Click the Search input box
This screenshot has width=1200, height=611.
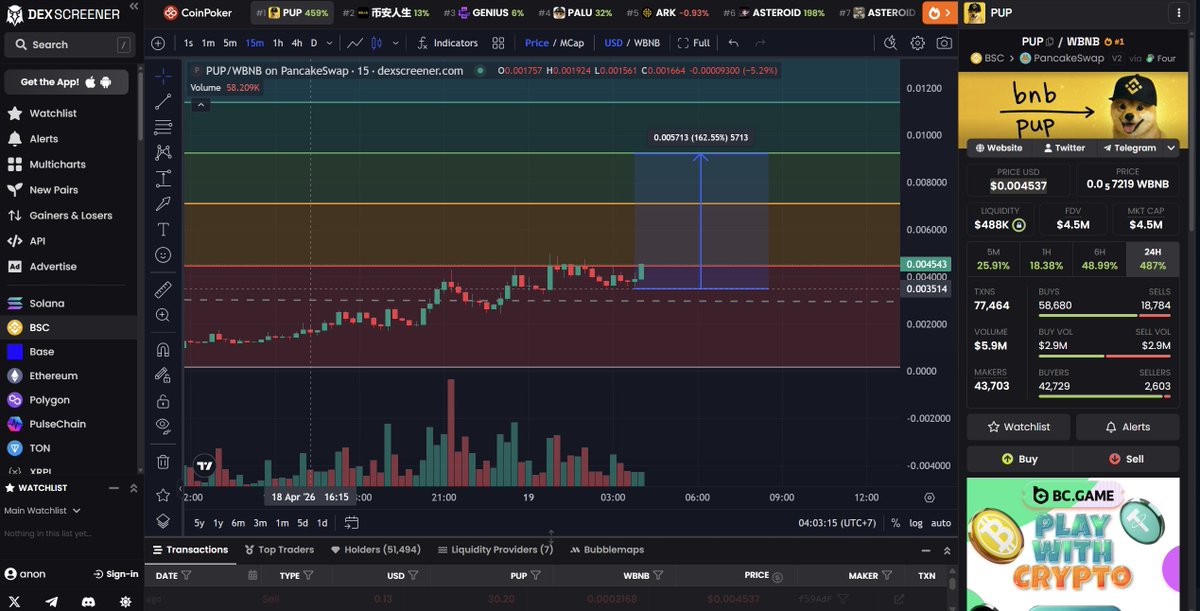click(70, 45)
